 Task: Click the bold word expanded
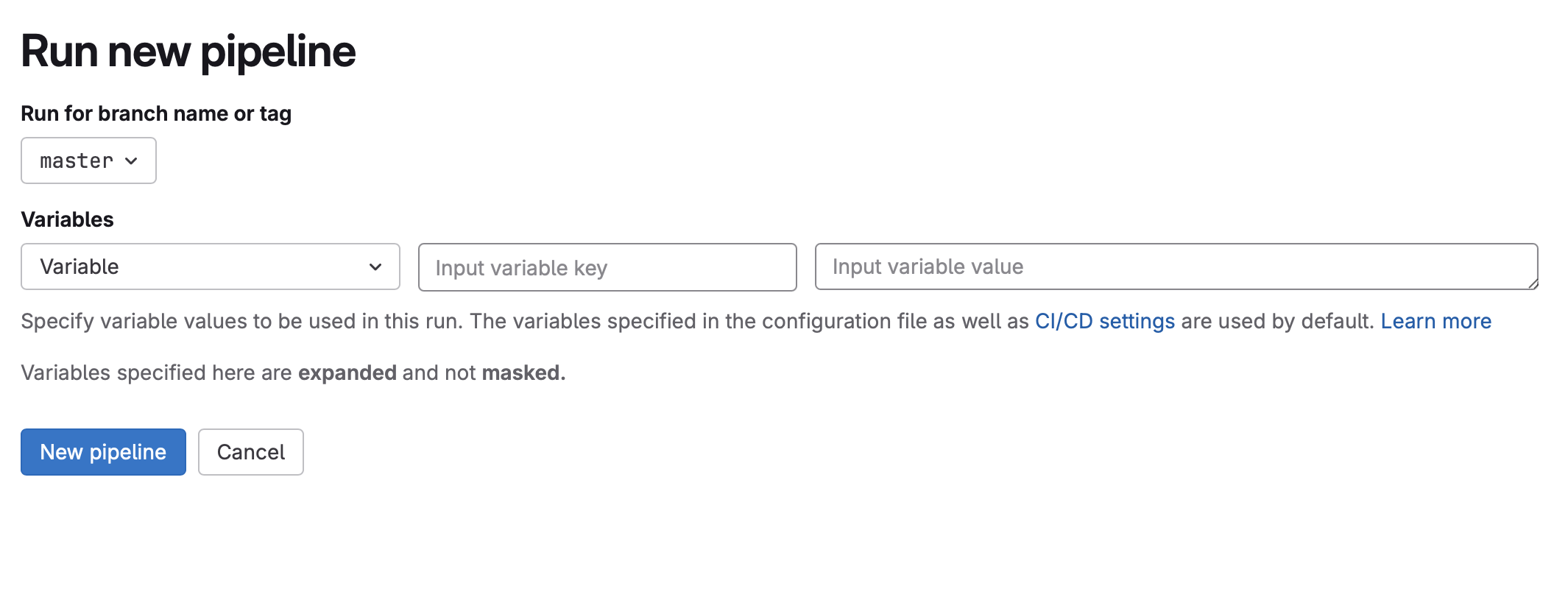347,373
